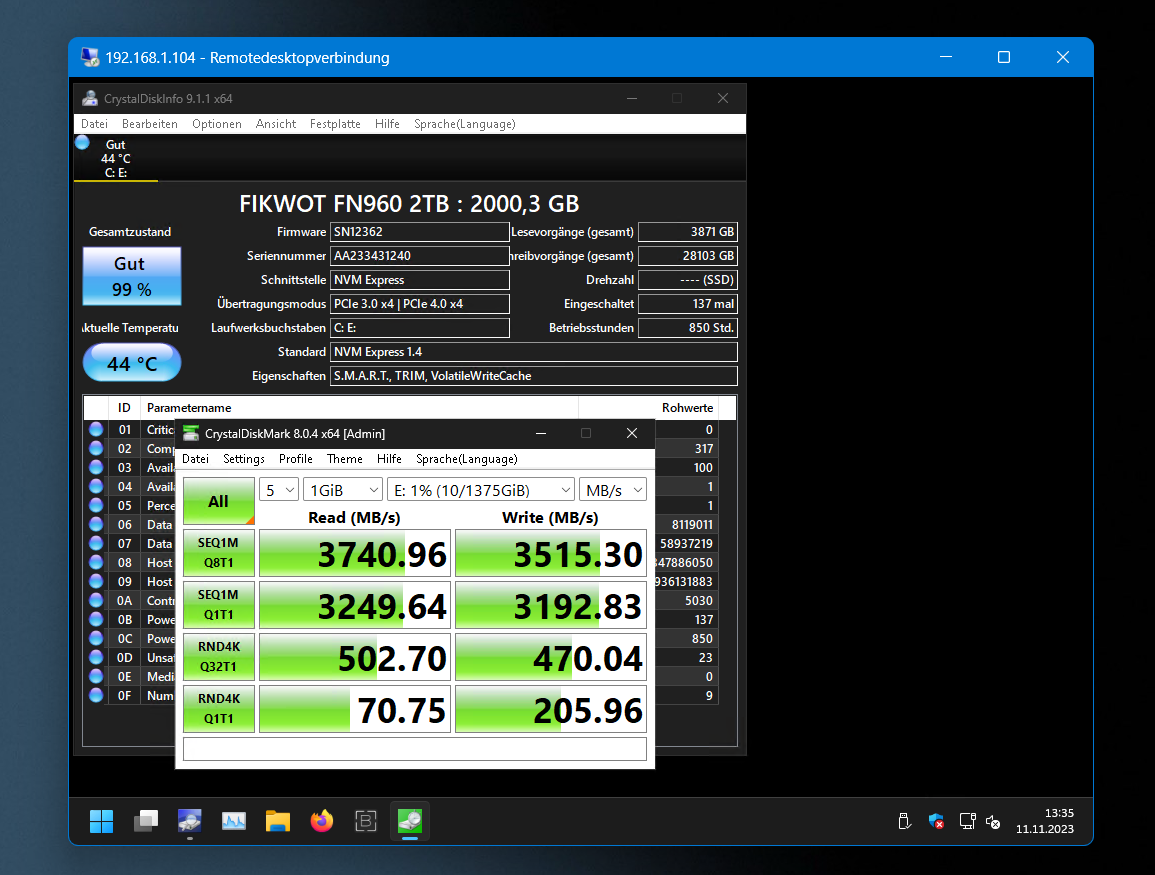Image resolution: width=1155 pixels, height=875 pixels.
Task: Expand the drive dropdown showing E: 1%
Action: pyautogui.click(x=481, y=490)
